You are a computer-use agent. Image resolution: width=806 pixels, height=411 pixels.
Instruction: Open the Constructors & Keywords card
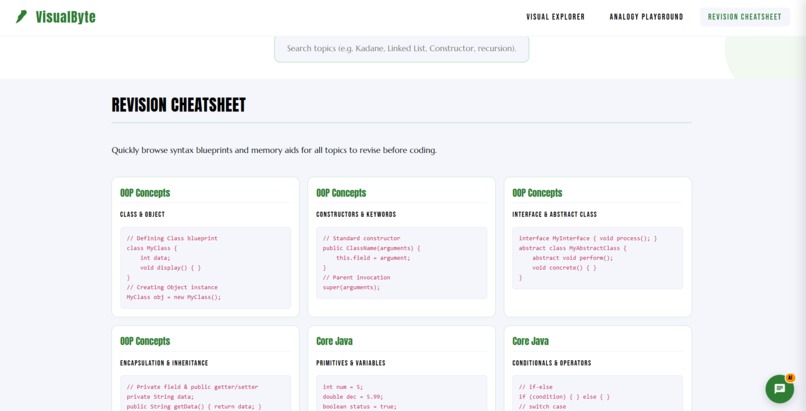401,247
